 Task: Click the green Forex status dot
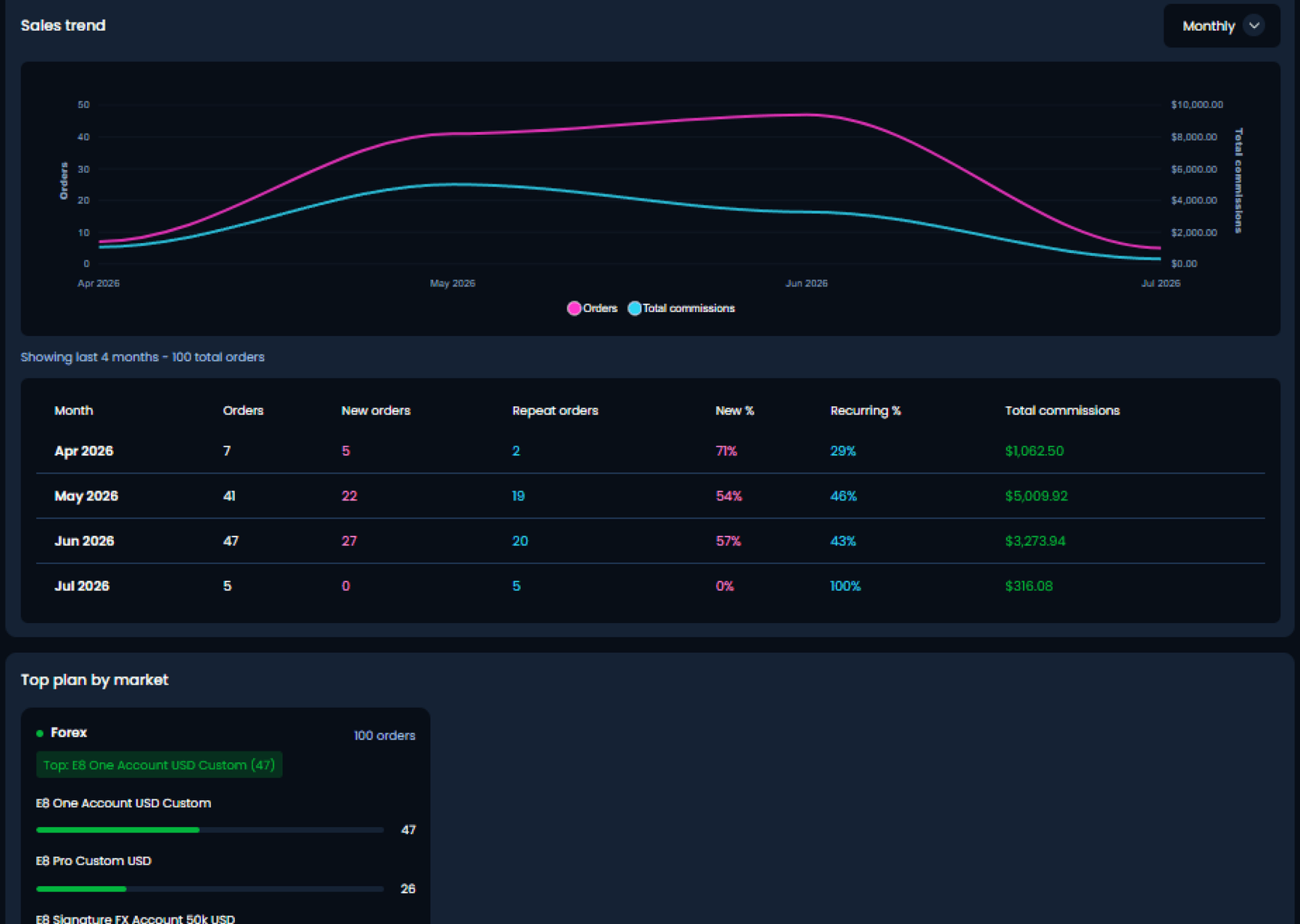coord(40,733)
